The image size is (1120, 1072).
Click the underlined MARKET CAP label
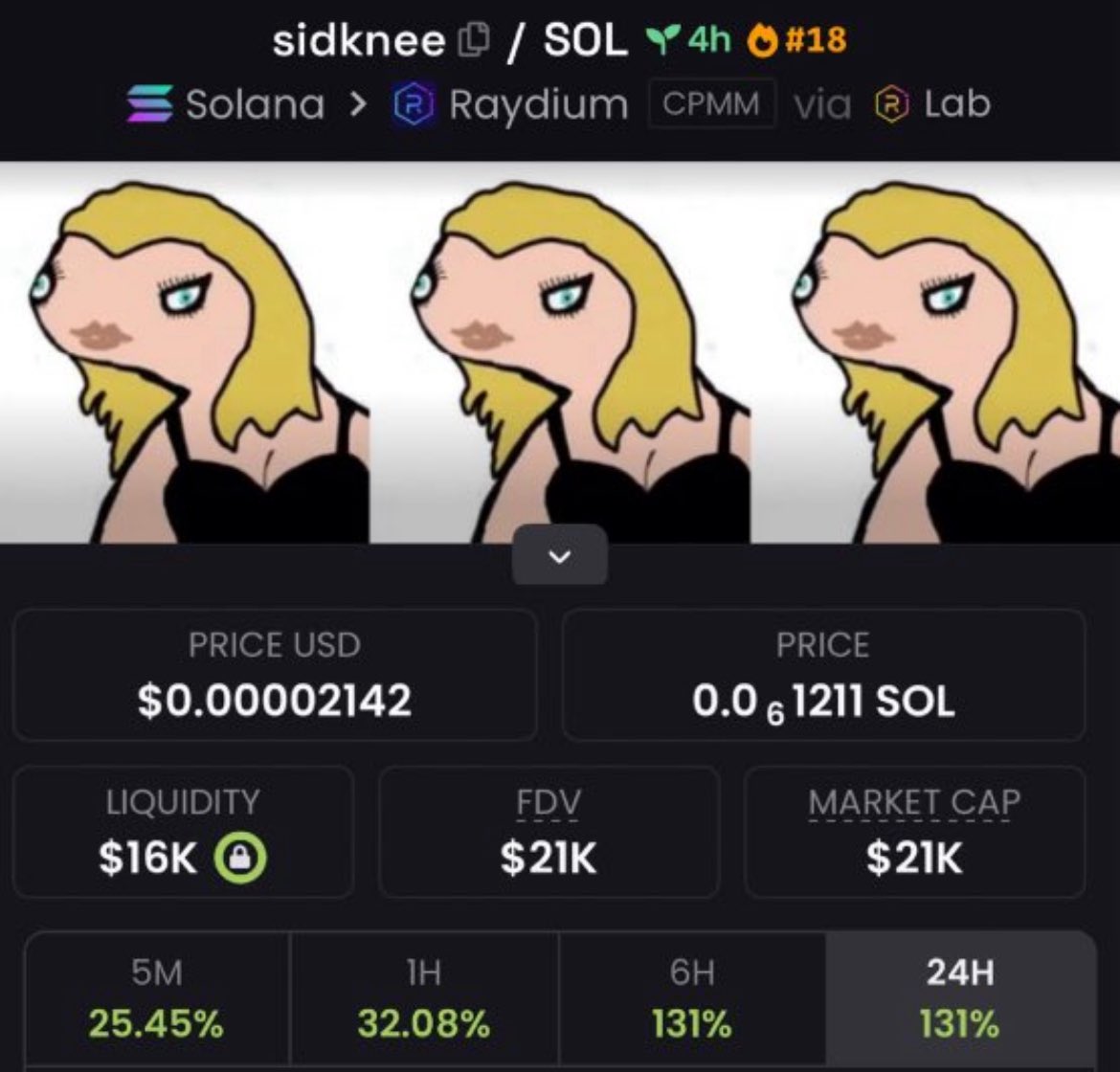[x=914, y=803]
